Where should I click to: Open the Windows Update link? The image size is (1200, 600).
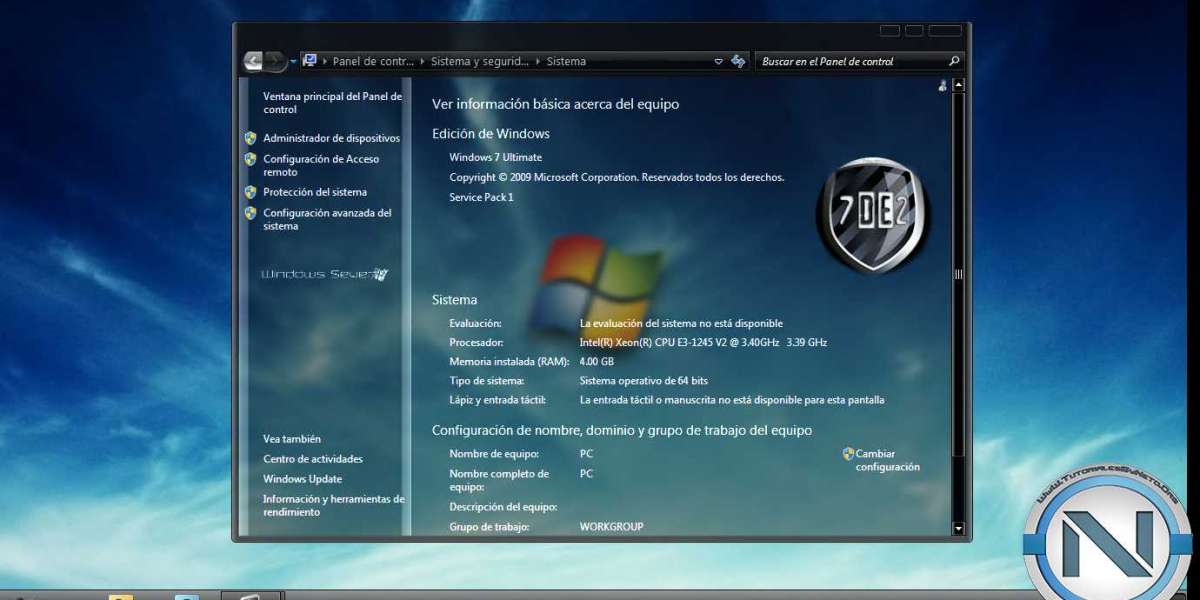click(302, 479)
